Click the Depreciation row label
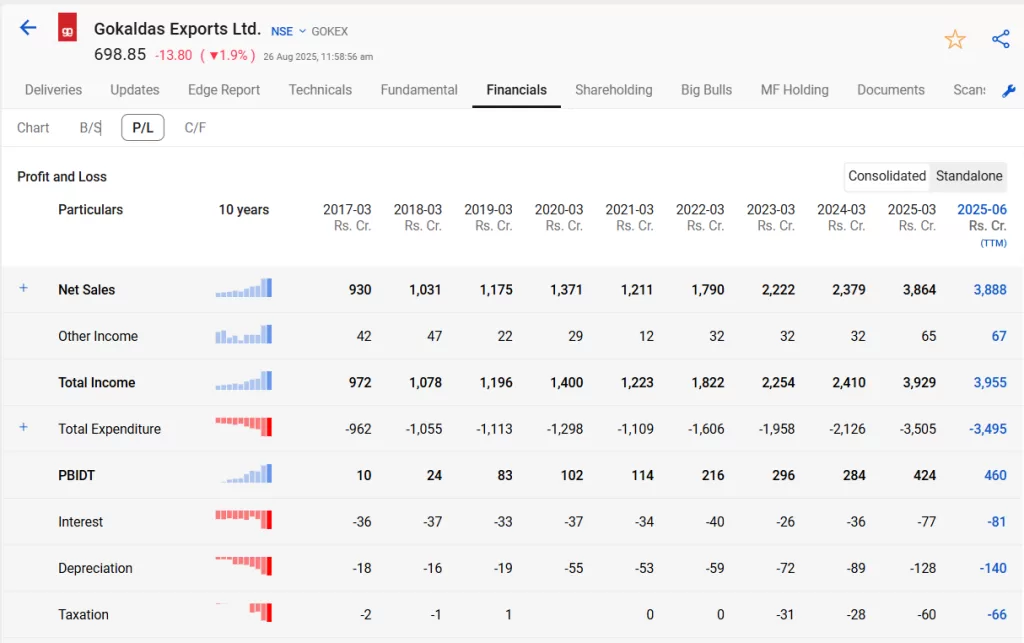This screenshot has width=1024, height=643. click(x=95, y=568)
